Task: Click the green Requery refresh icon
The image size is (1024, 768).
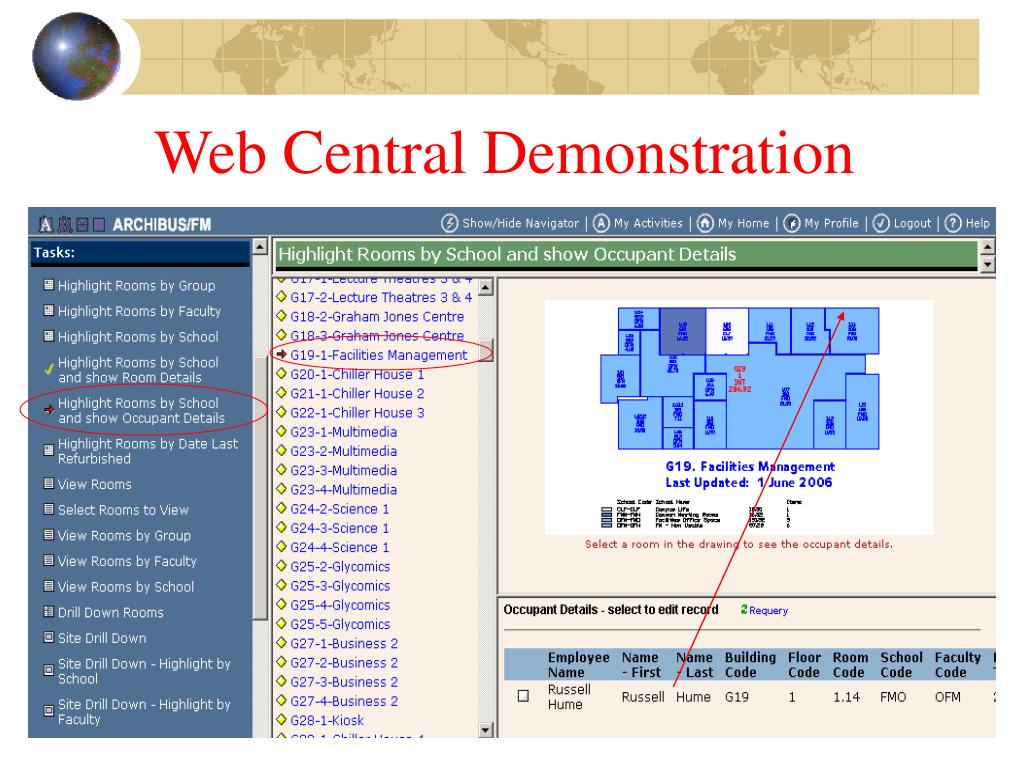Action: tap(744, 609)
